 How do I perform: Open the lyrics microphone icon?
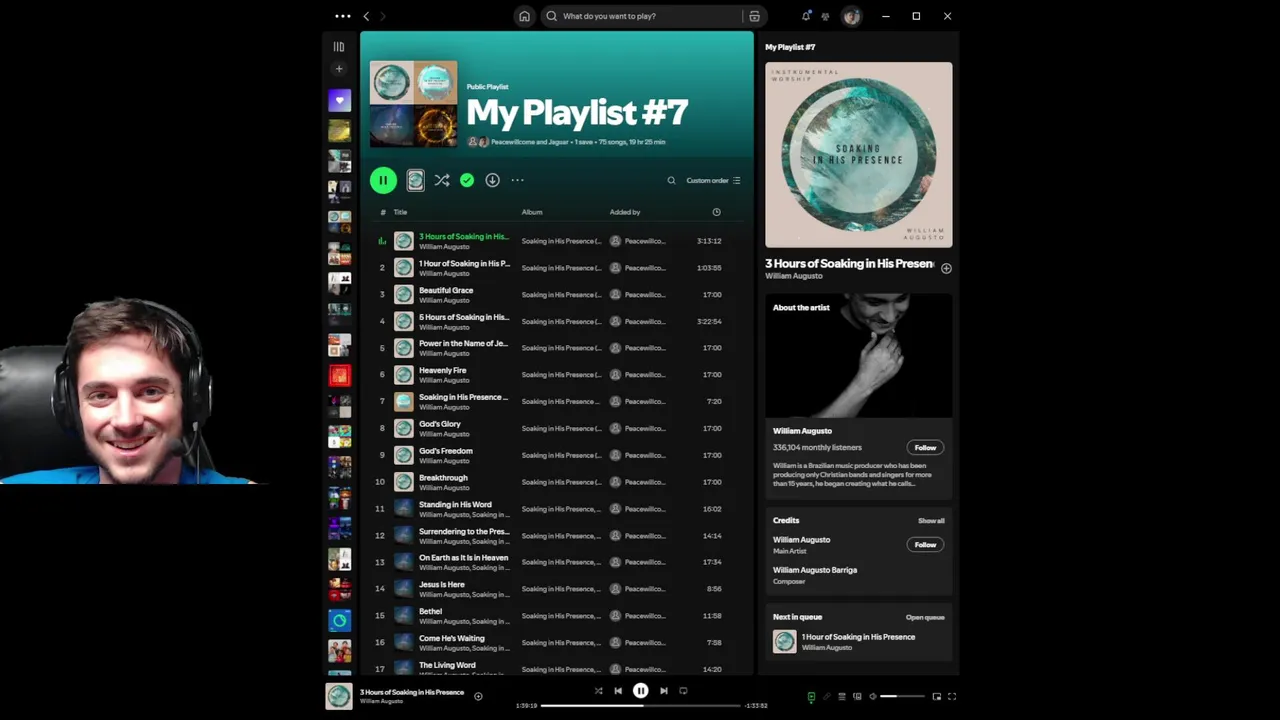click(x=827, y=696)
